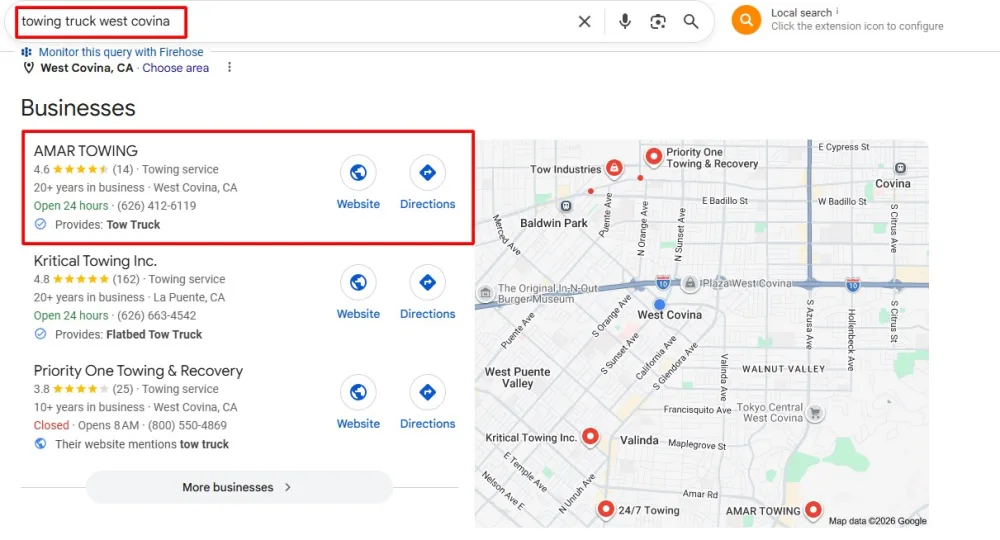Click the checkmark icon next to Provides: Tow Truck
1000x540 pixels.
[x=40, y=224]
